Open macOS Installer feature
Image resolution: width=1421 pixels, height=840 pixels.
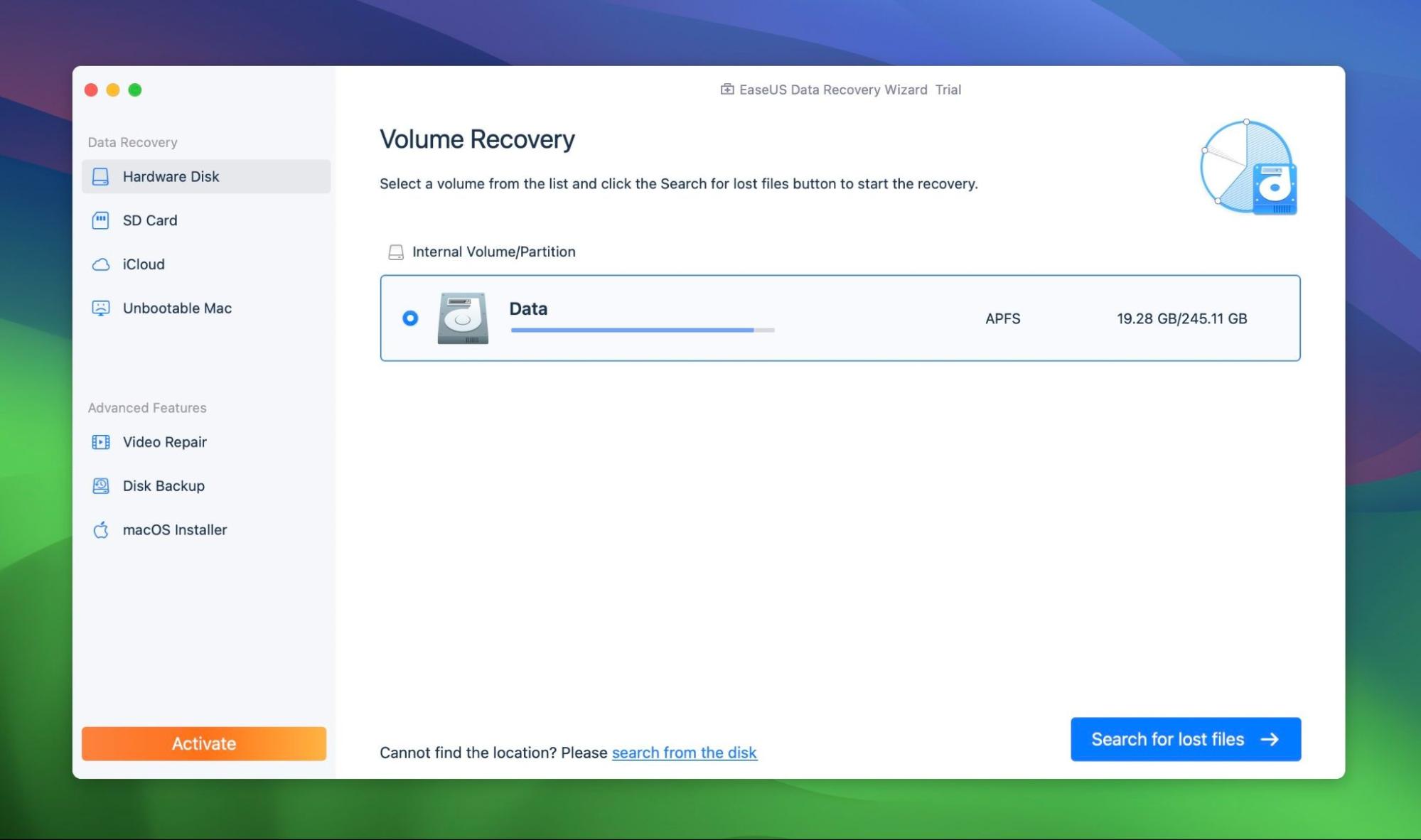point(206,530)
